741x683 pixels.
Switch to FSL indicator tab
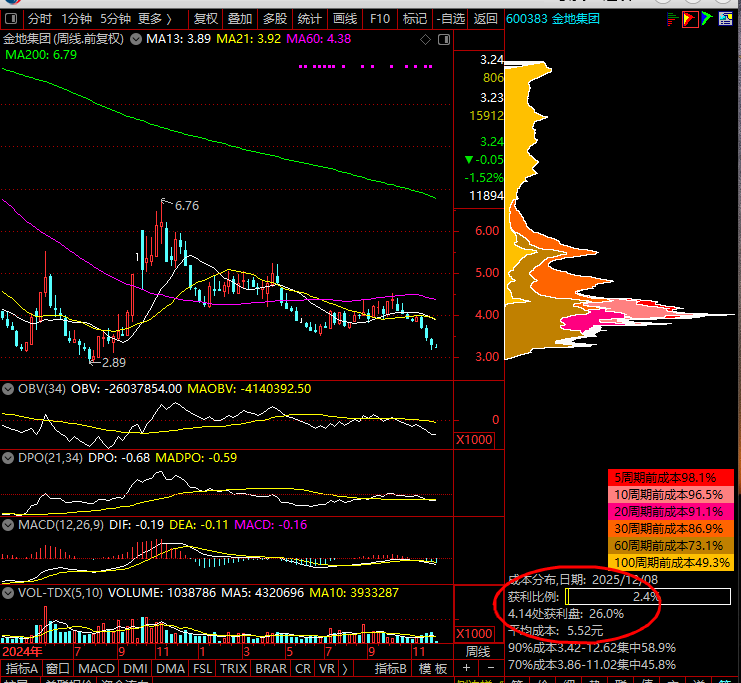(x=203, y=669)
